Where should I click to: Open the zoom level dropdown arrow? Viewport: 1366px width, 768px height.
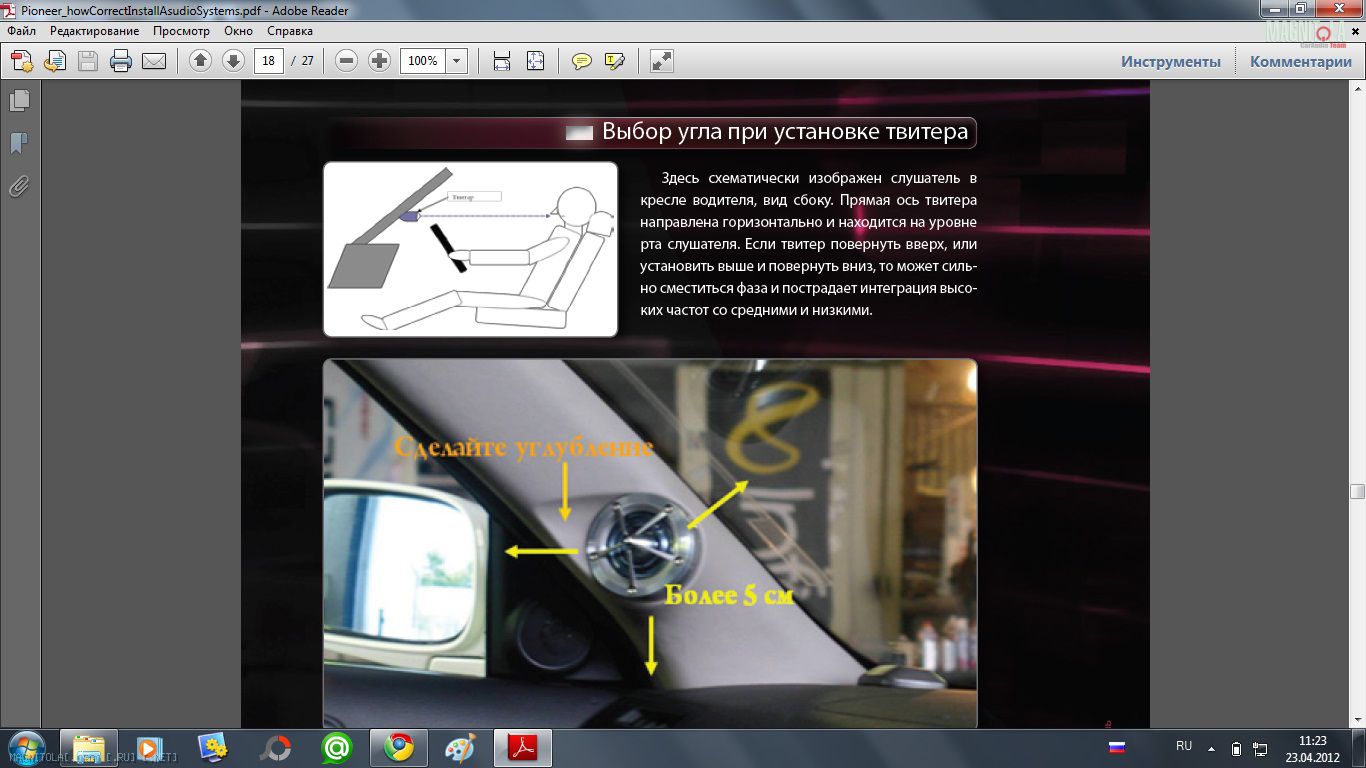pos(457,61)
